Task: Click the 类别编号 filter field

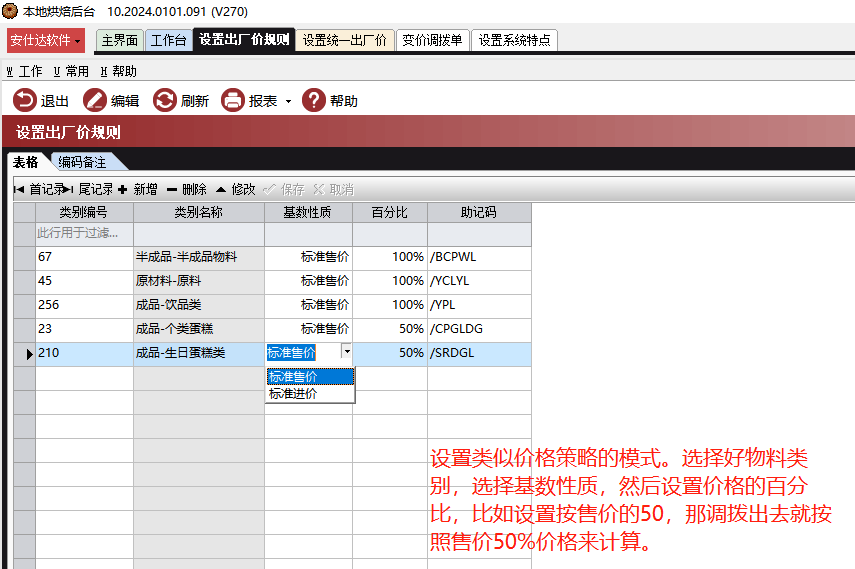Action: click(85, 233)
